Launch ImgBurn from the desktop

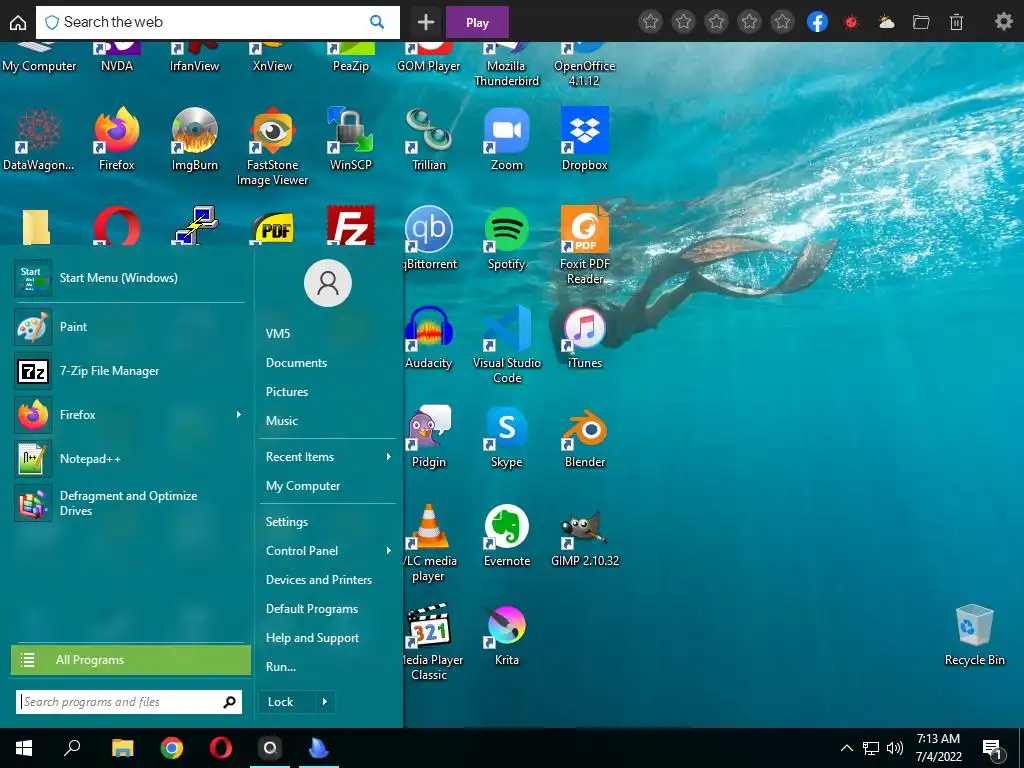coord(195,138)
